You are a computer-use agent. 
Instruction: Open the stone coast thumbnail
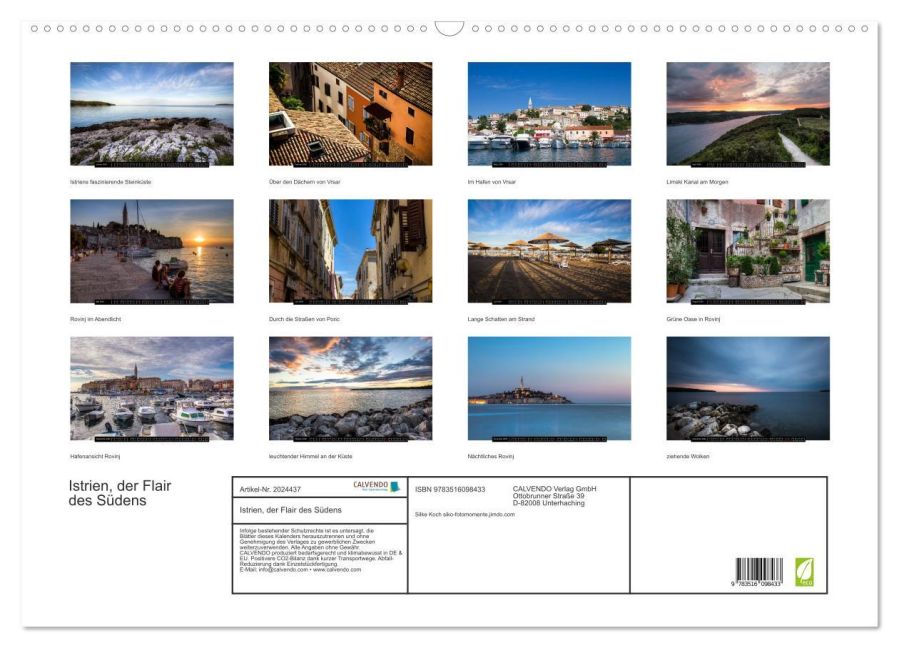(x=152, y=114)
